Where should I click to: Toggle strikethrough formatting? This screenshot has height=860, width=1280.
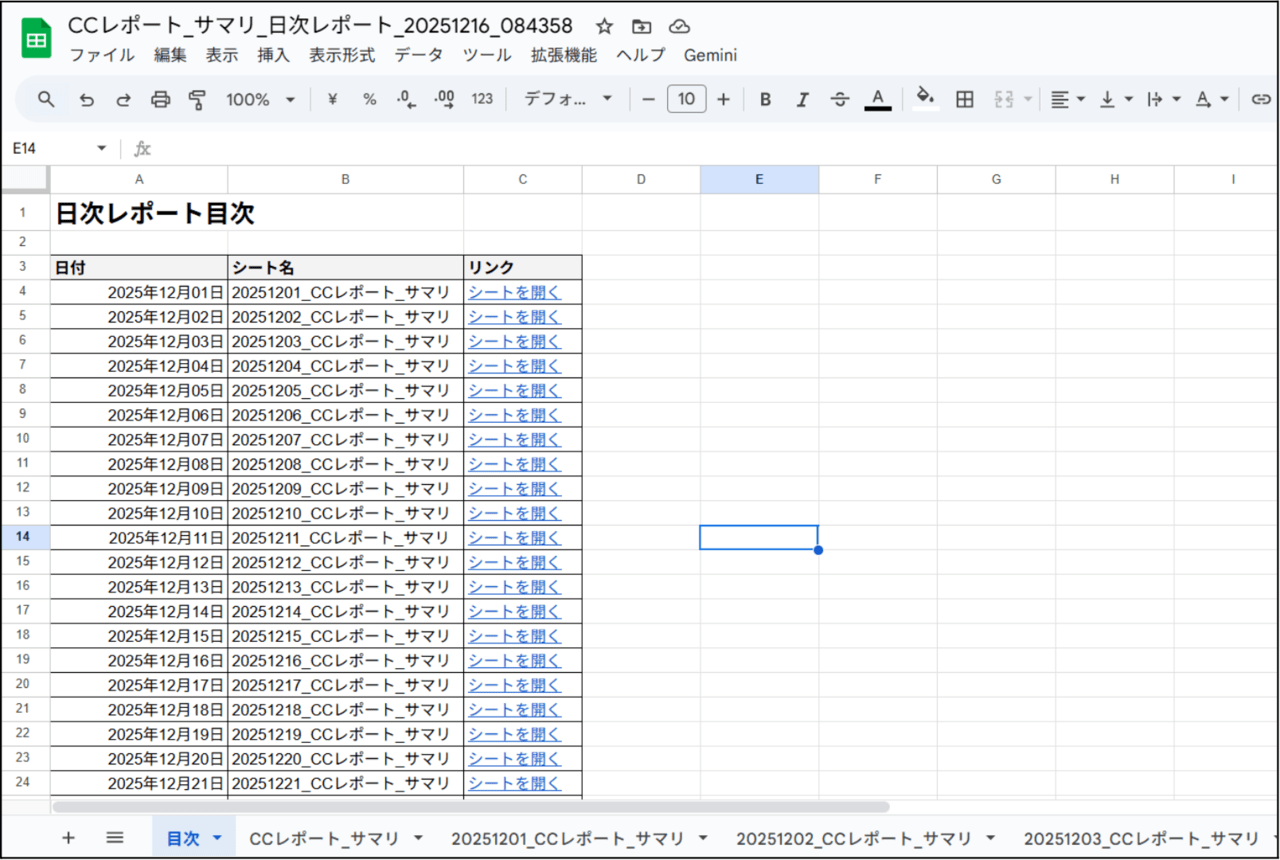(x=840, y=99)
